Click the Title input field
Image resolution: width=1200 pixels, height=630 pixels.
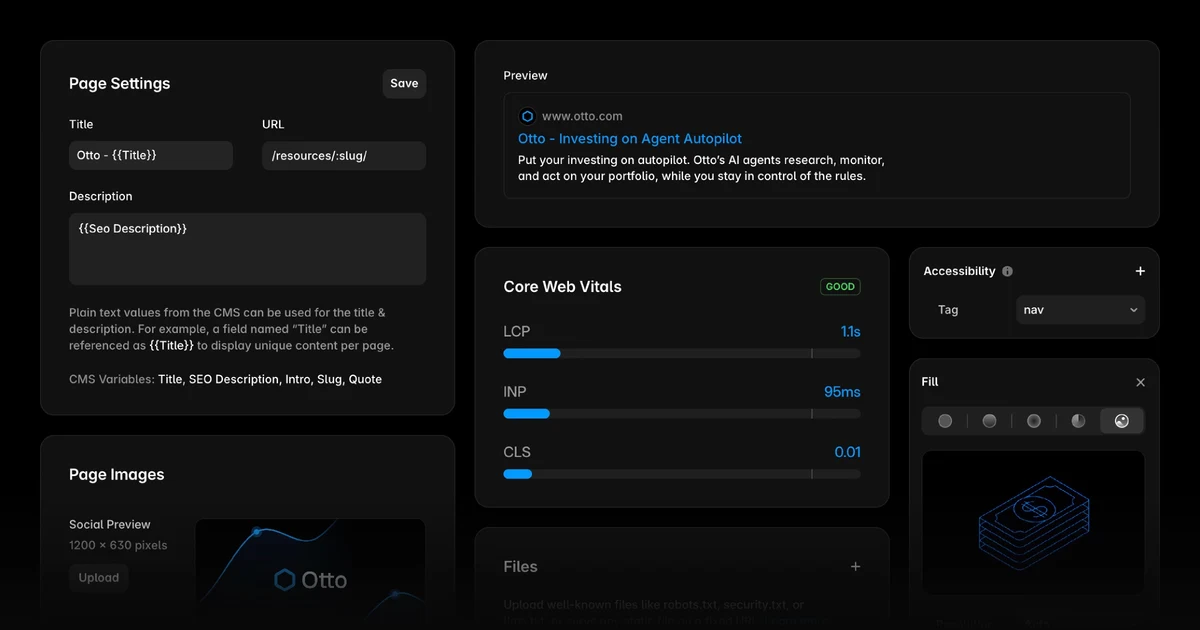151,155
